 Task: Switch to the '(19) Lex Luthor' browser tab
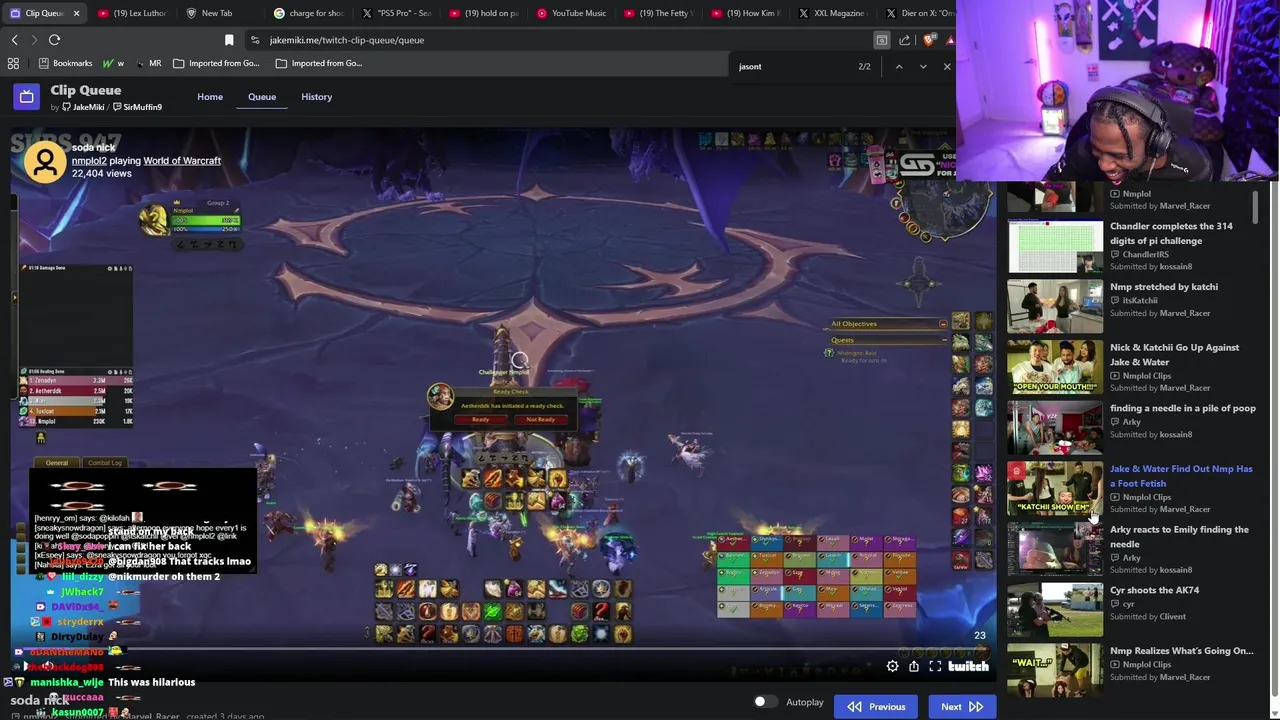coord(132,13)
